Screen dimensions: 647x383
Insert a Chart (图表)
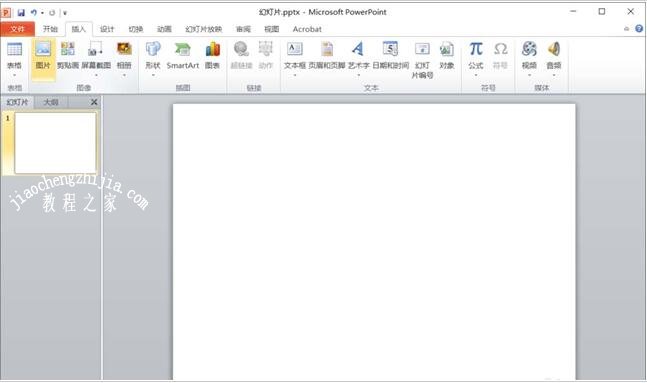tap(213, 55)
